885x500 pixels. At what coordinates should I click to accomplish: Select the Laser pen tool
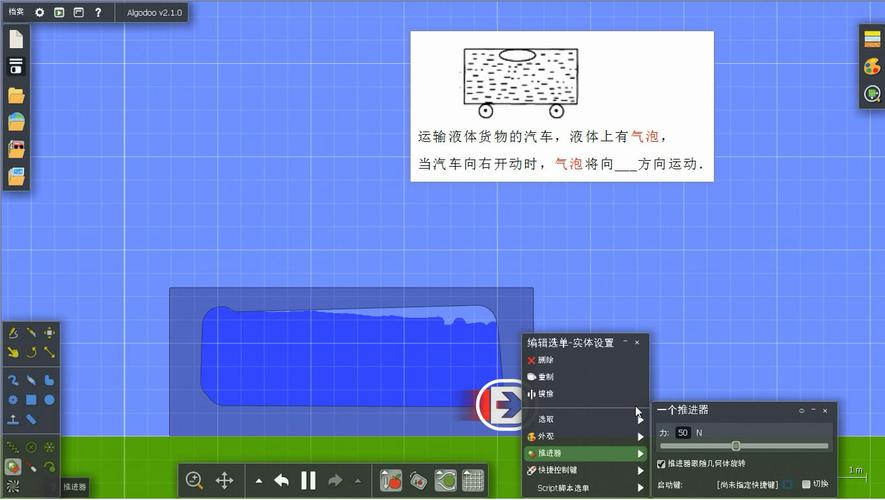[x=32, y=467]
